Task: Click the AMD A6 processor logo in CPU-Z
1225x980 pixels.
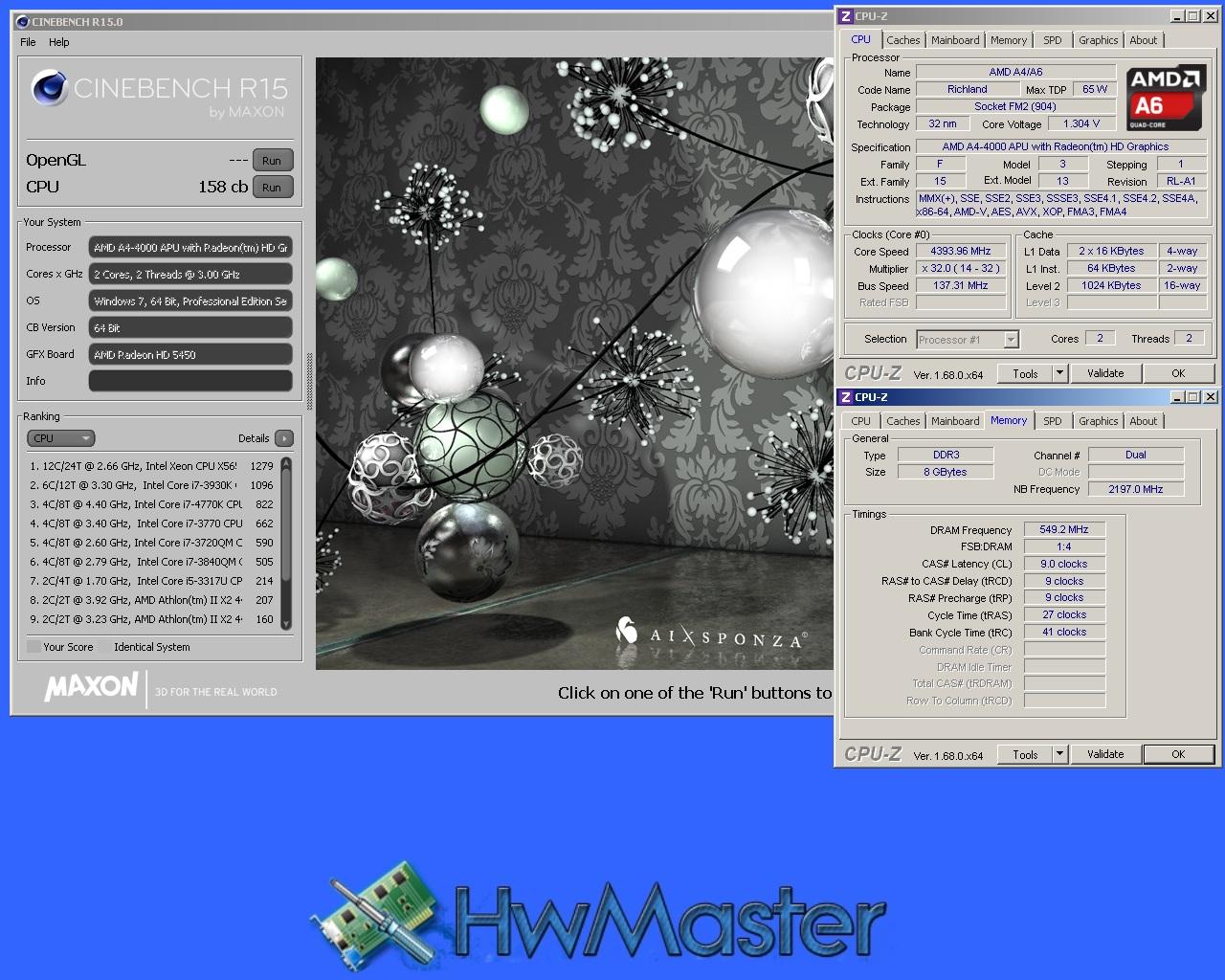Action: click(1165, 98)
